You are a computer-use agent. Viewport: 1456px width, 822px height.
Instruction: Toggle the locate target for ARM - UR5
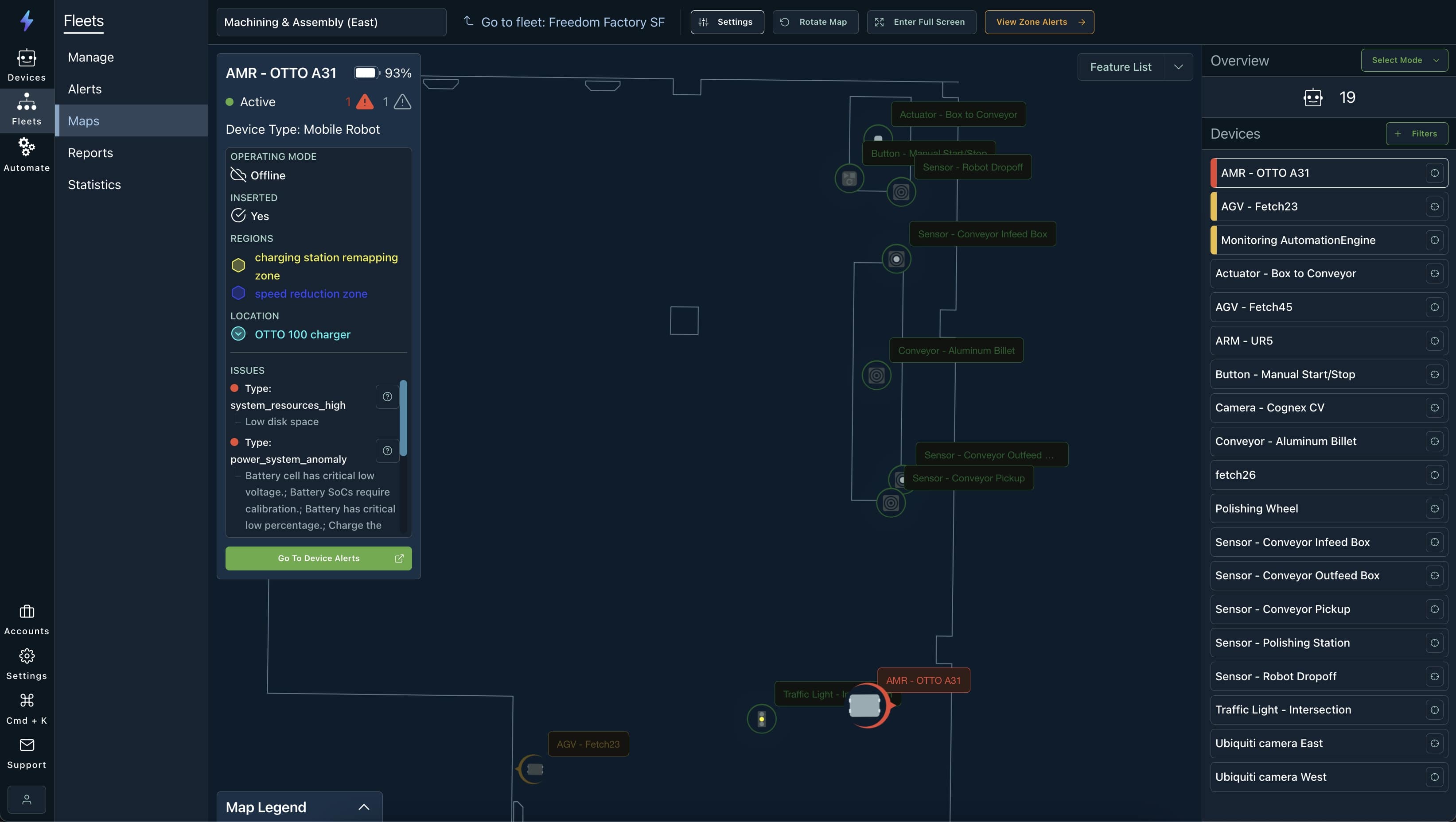point(1435,341)
